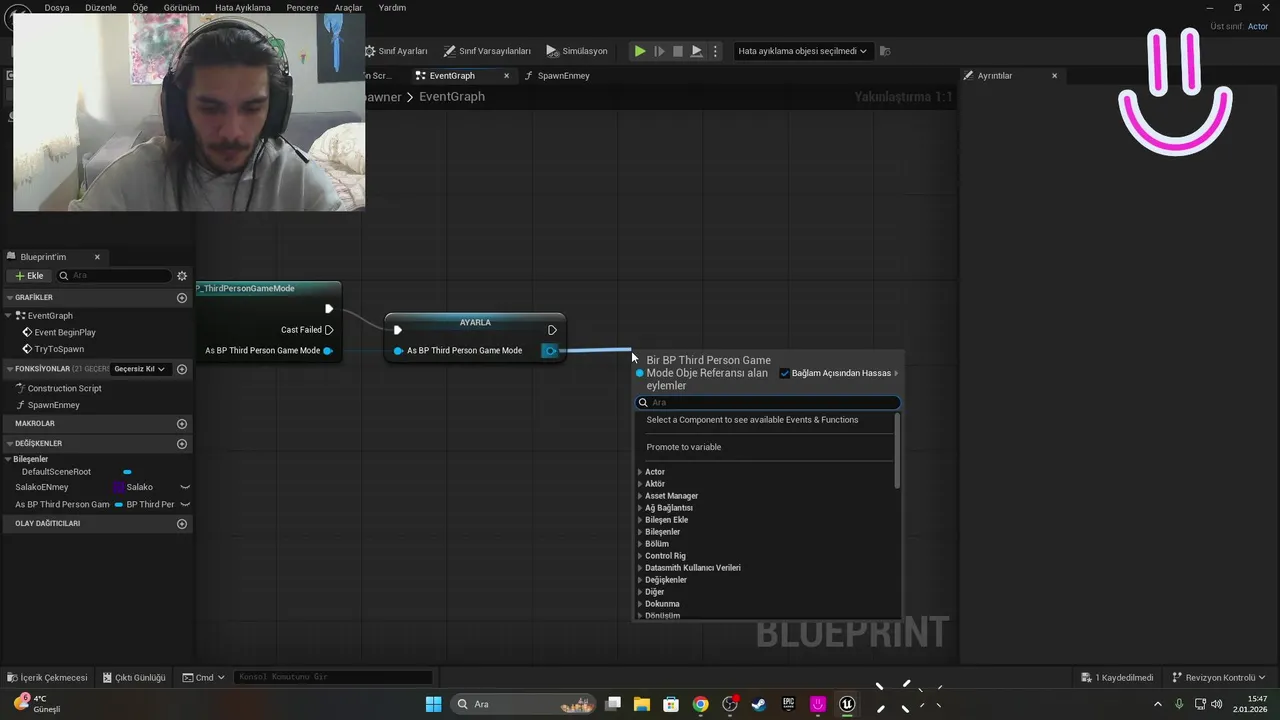The width and height of the screenshot is (1280, 720).
Task: Collapse the Bileşenler group
Action: click(x=9, y=459)
